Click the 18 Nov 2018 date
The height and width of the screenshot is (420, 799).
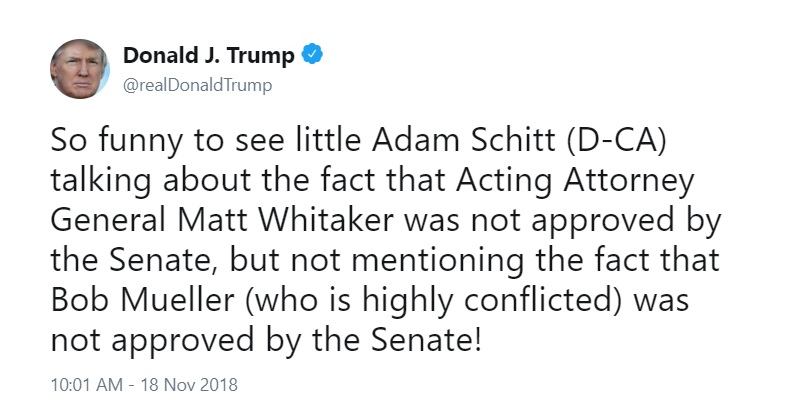189,384
